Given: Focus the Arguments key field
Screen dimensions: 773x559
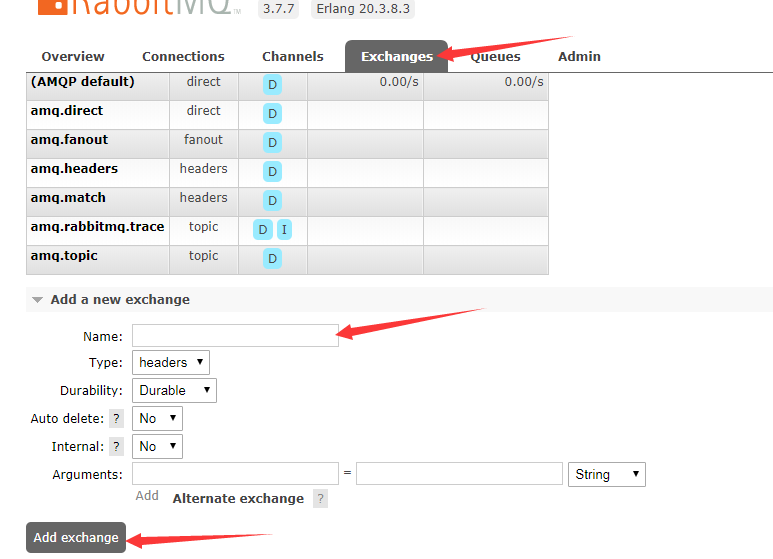Looking at the screenshot, I should (235, 474).
